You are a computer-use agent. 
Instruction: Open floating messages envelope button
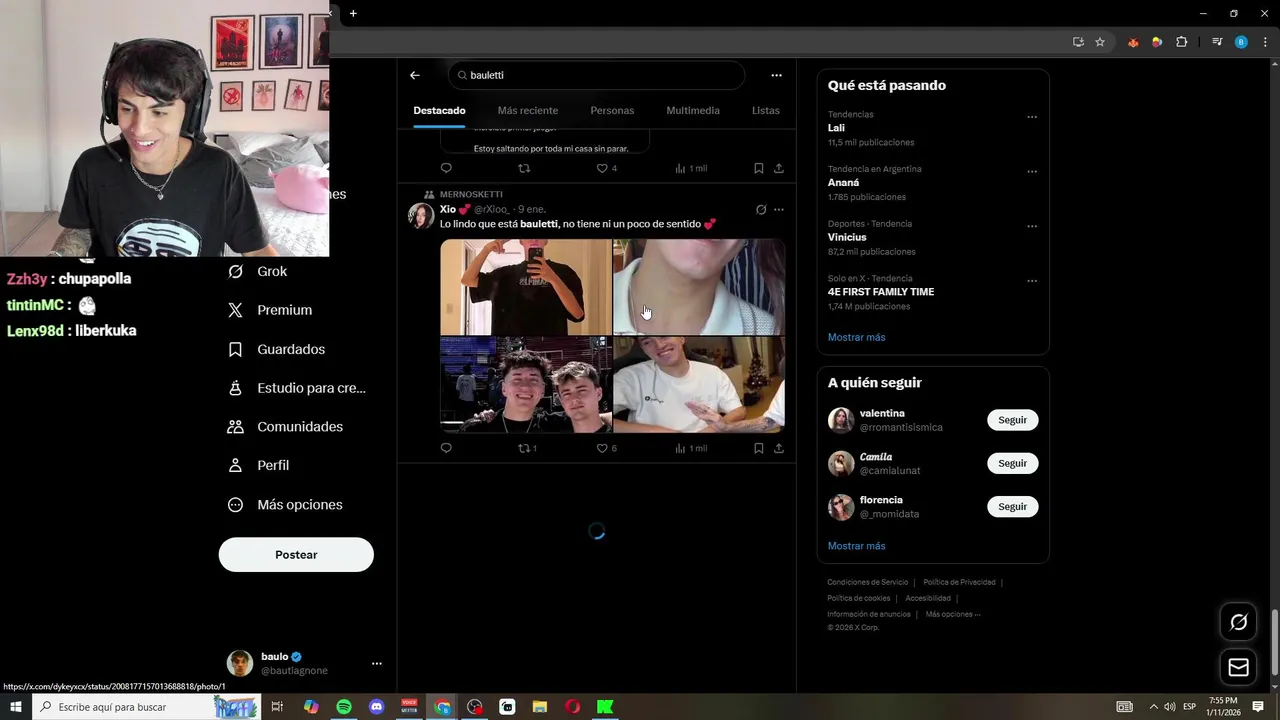pos(1238,667)
